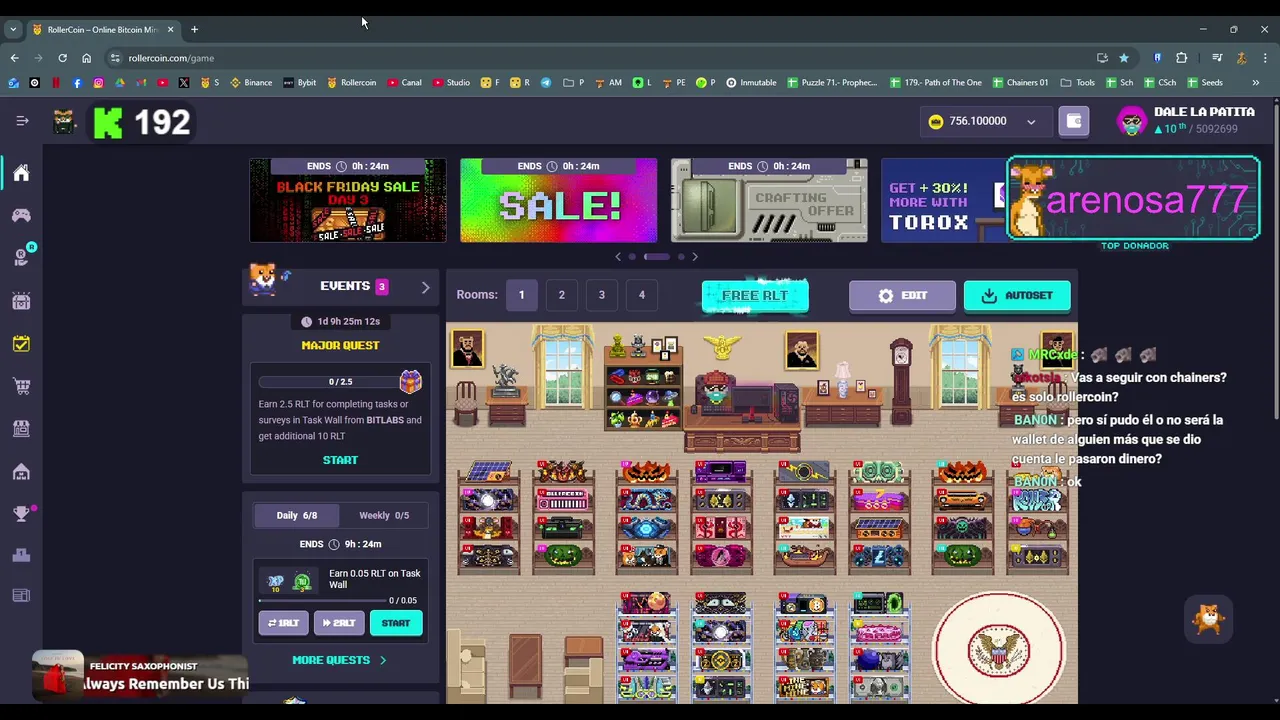
Task: Click the daily quest 0/0.05 progress bar
Action: click(x=323, y=600)
